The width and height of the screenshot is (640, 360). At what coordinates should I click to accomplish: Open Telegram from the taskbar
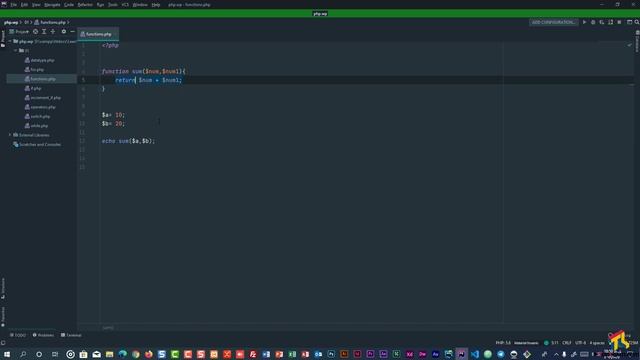(x=501, y=354)
